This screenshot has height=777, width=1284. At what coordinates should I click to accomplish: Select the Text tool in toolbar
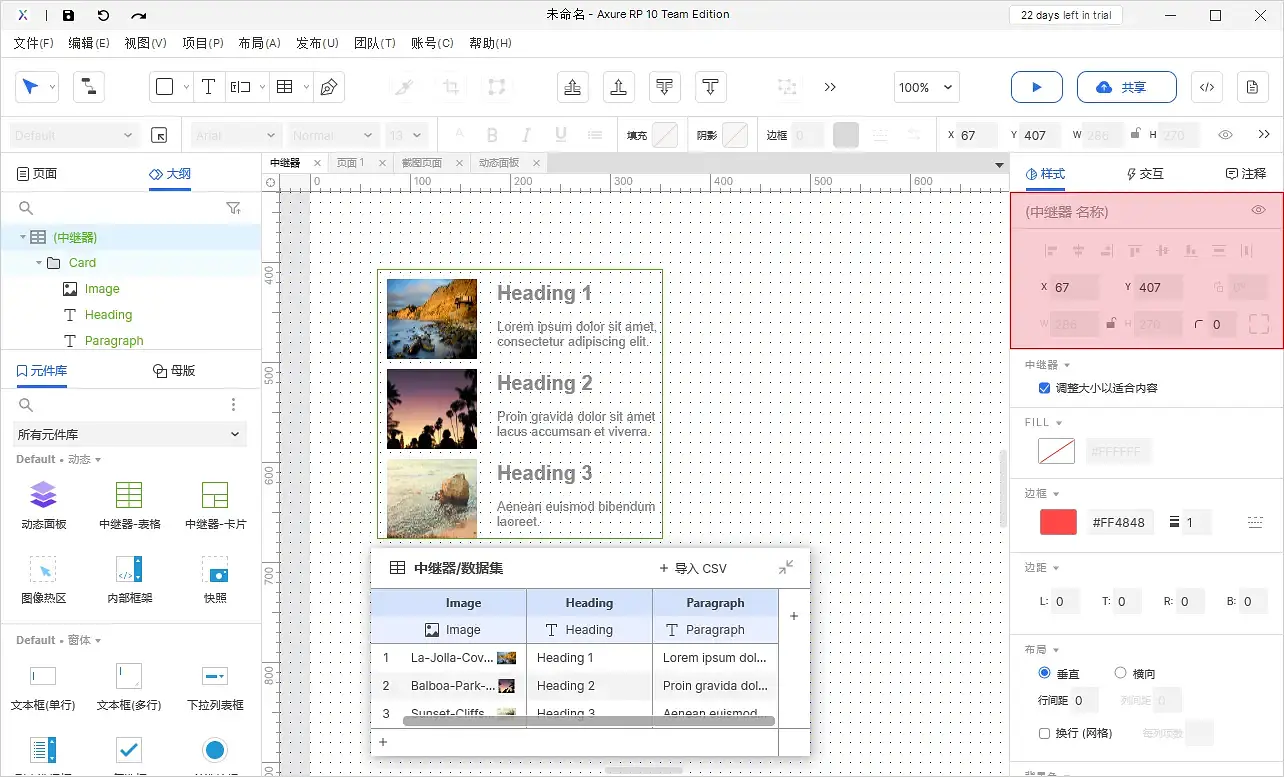coord(208,87)
